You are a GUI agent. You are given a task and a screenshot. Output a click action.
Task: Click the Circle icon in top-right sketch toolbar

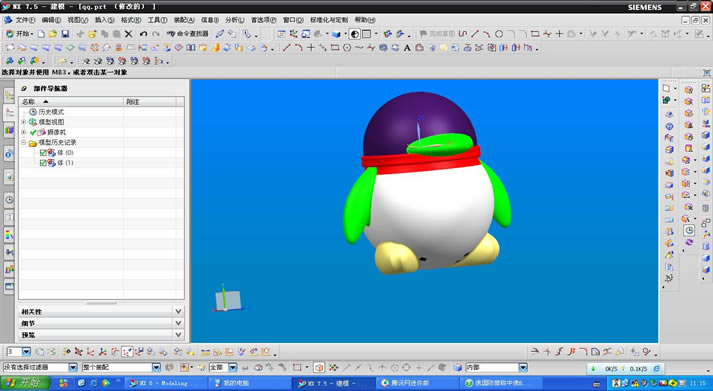(499, 34)
